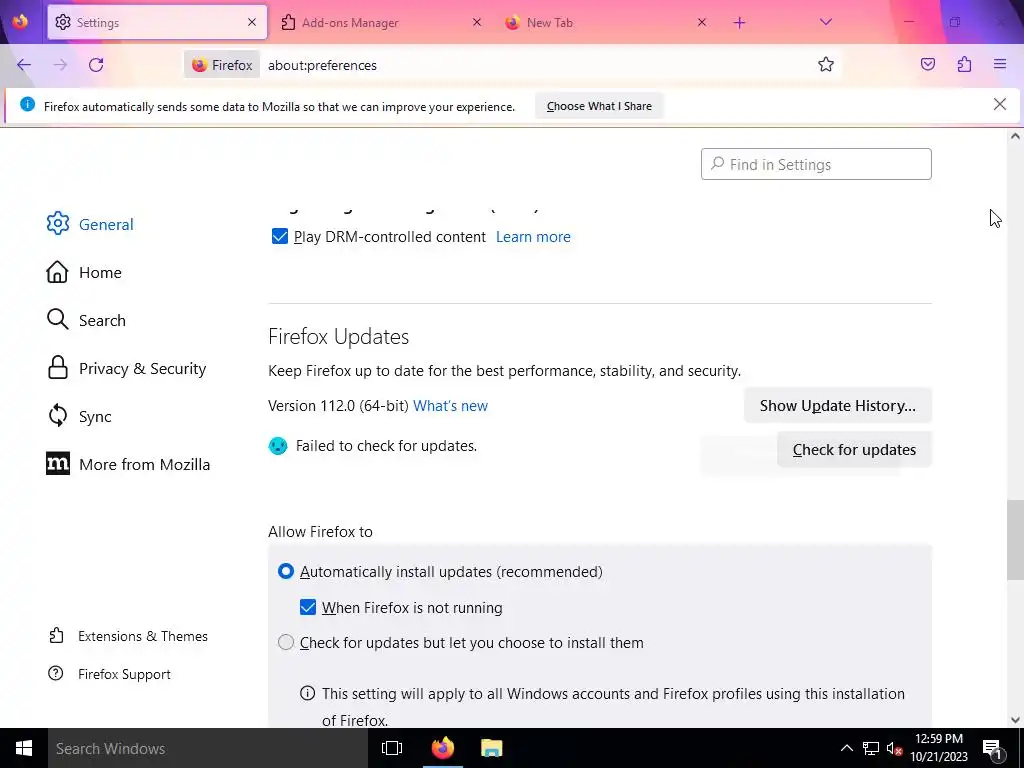Click the Firefox taskbar icon

click(443, 748)
